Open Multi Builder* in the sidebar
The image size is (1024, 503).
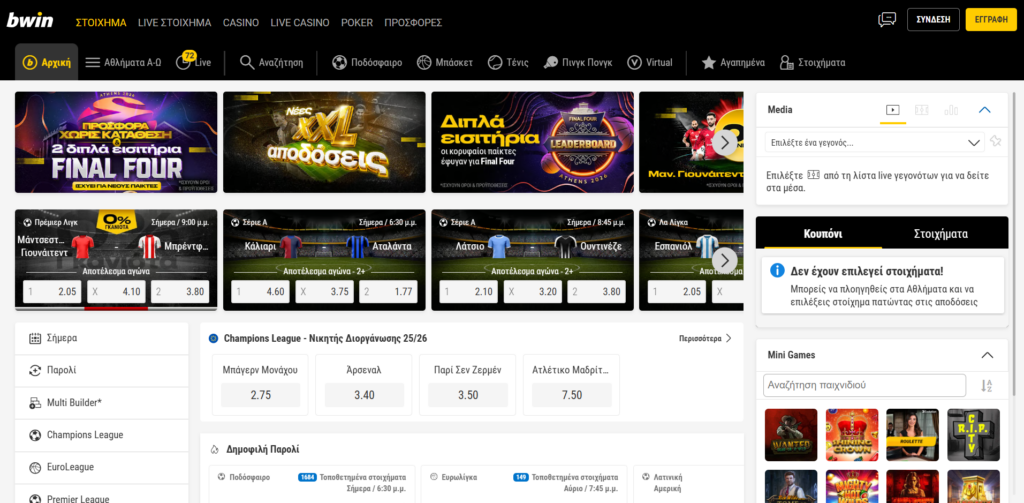coord(102,402)
